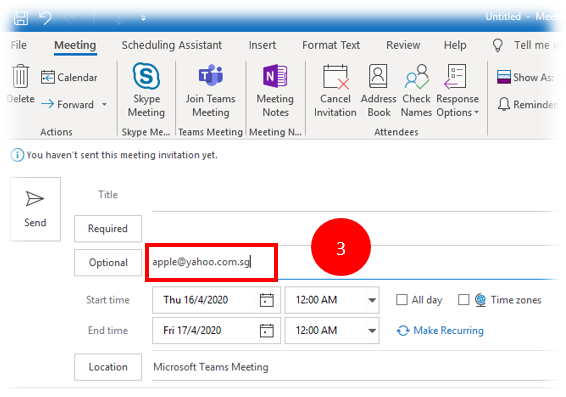Open the Format Text tab
This screenshot has height=397, width=566.
pyautogui.click(x=331, y=45)
